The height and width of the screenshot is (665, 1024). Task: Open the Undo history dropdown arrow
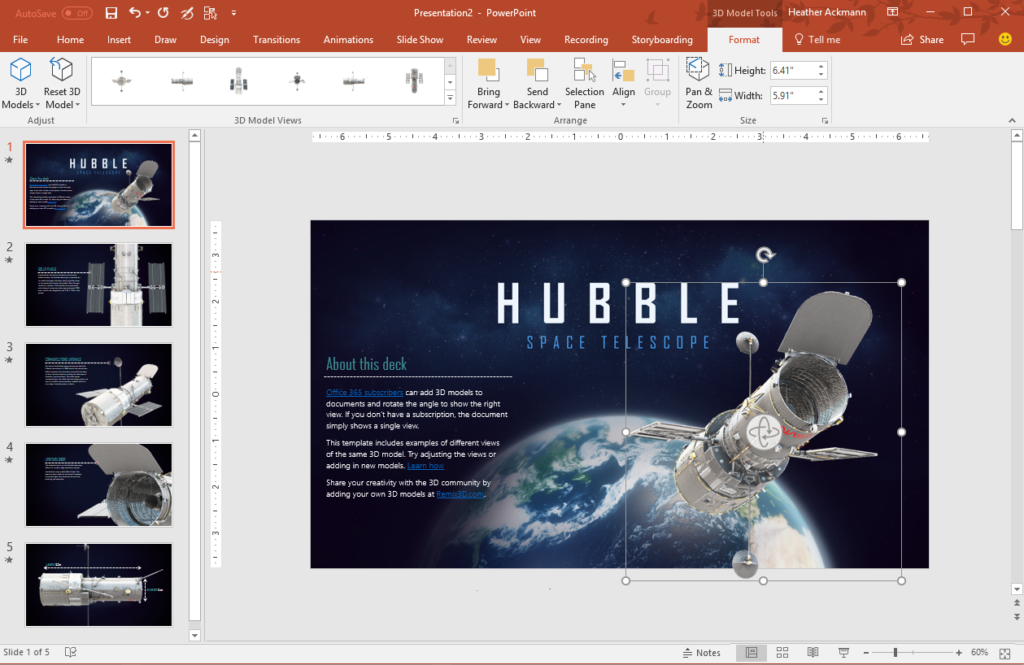tap(148, 13)
